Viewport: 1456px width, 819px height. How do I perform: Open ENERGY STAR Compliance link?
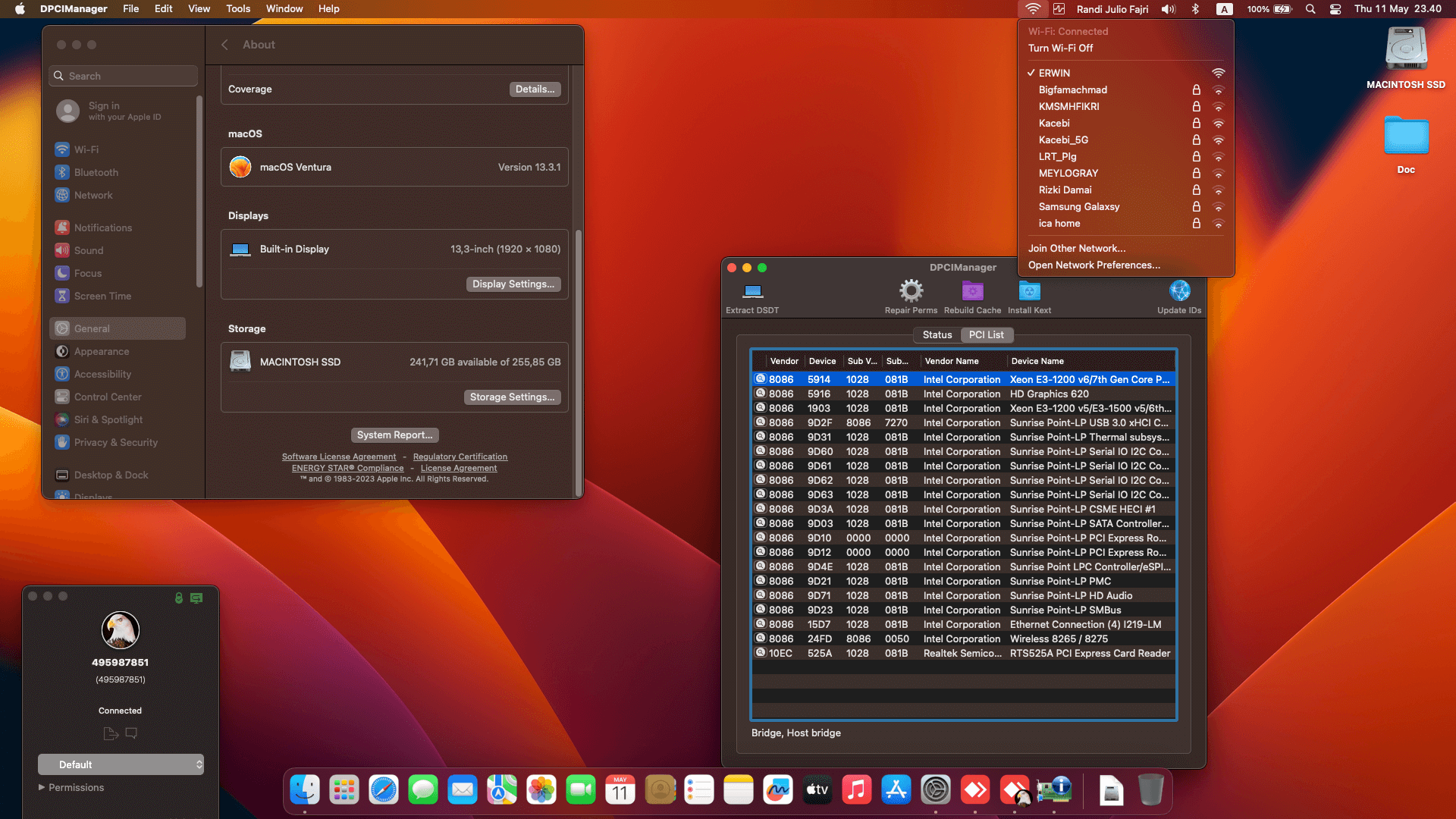[347, 468]
